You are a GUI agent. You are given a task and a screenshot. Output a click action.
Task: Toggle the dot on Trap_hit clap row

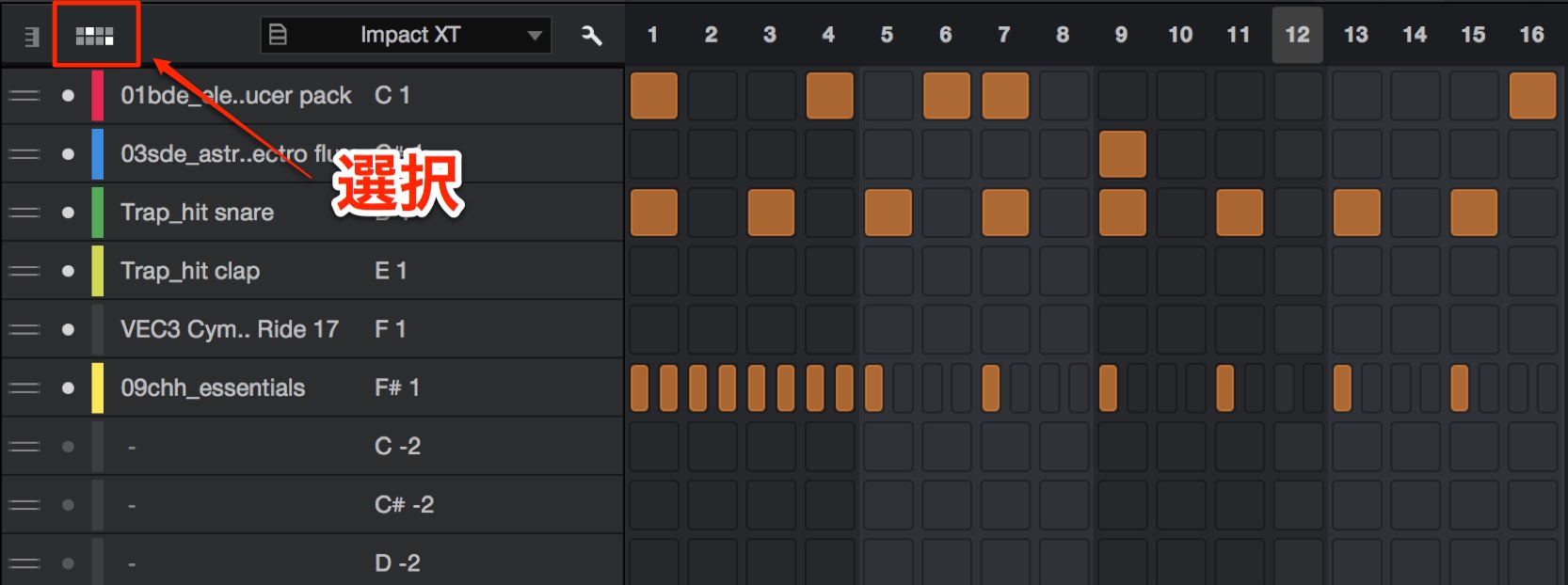(68, 271)
